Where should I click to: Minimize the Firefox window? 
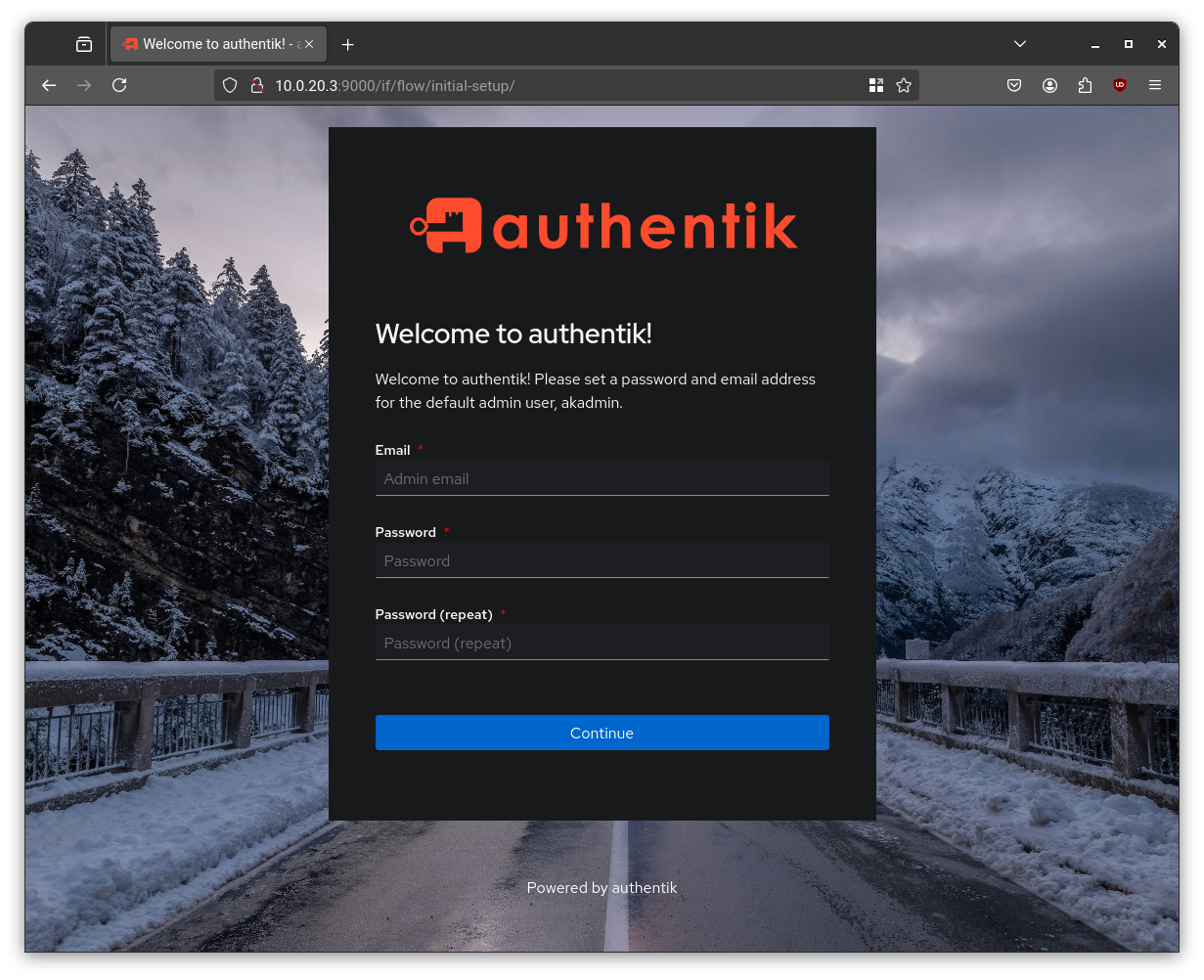pos(1095,44)
